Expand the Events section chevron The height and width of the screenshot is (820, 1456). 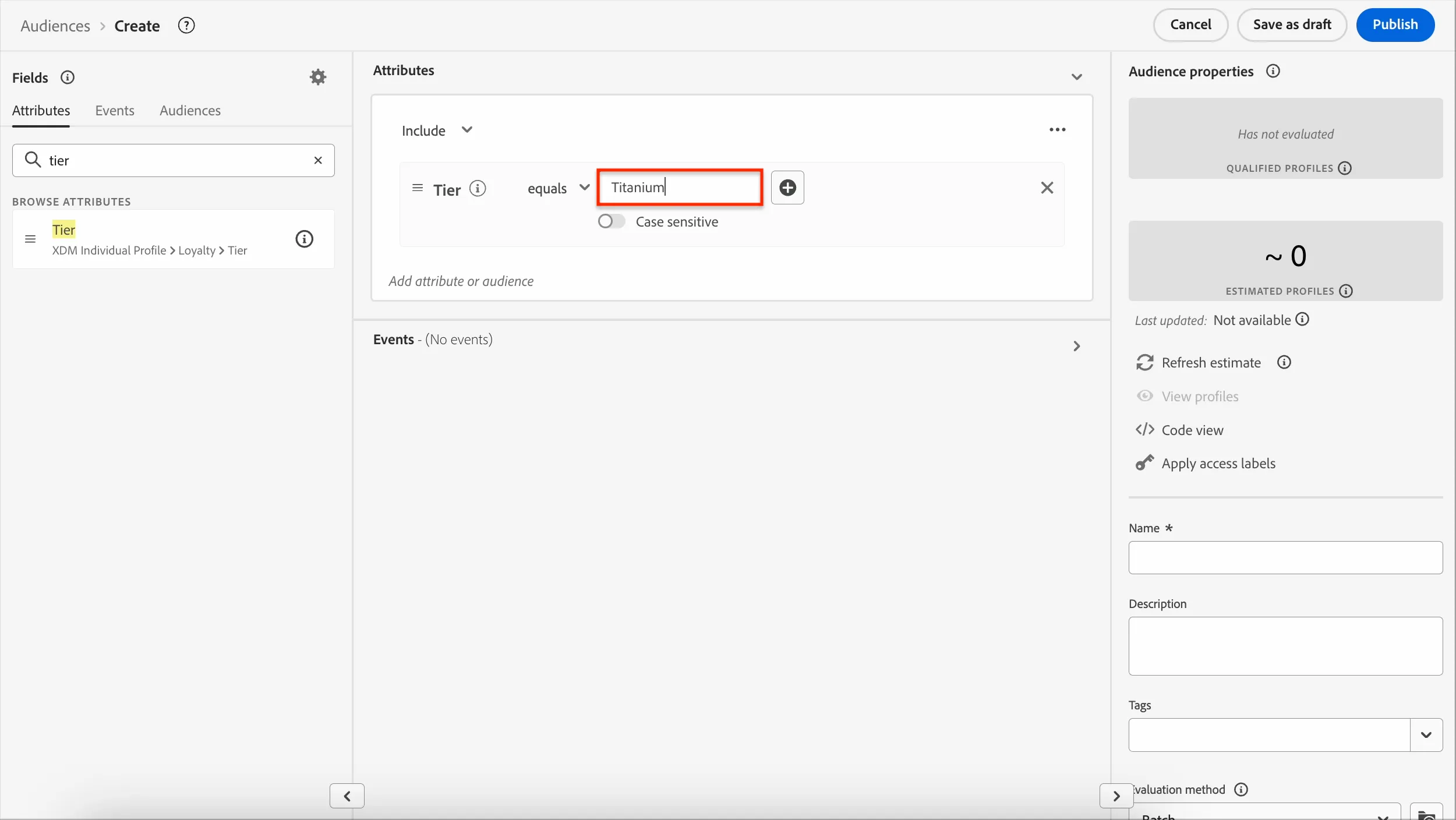tap(1077, 347)
